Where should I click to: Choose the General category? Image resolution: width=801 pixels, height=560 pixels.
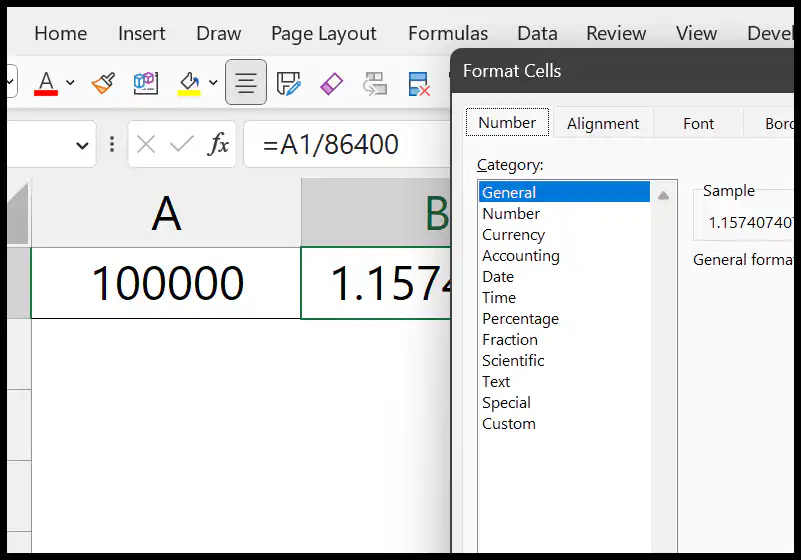click(x=564, y=192)
